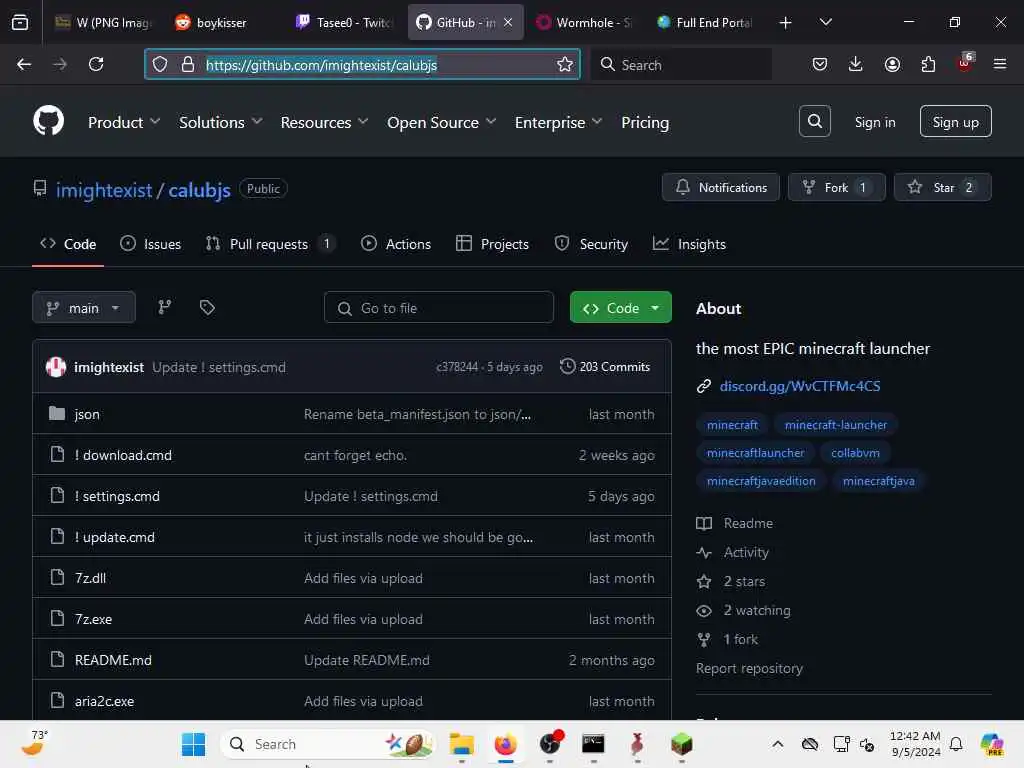Click the padlock site security icon

coord(187,64)
